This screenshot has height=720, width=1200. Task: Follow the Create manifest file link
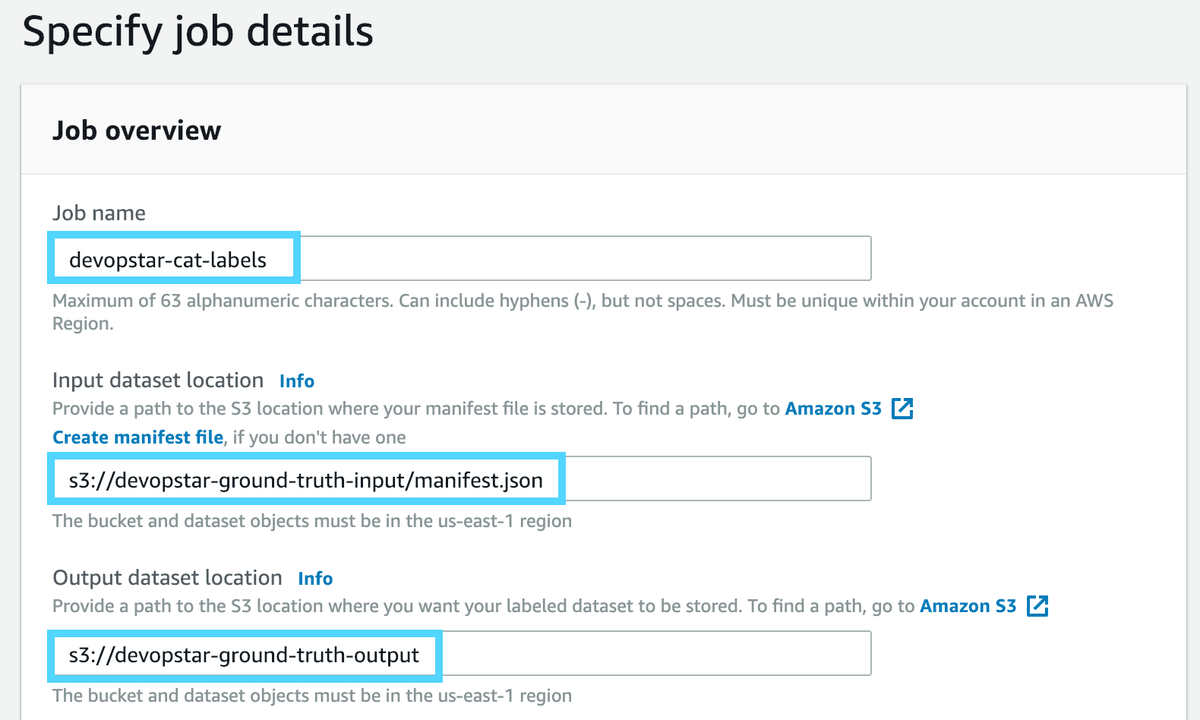pos(138,437)
